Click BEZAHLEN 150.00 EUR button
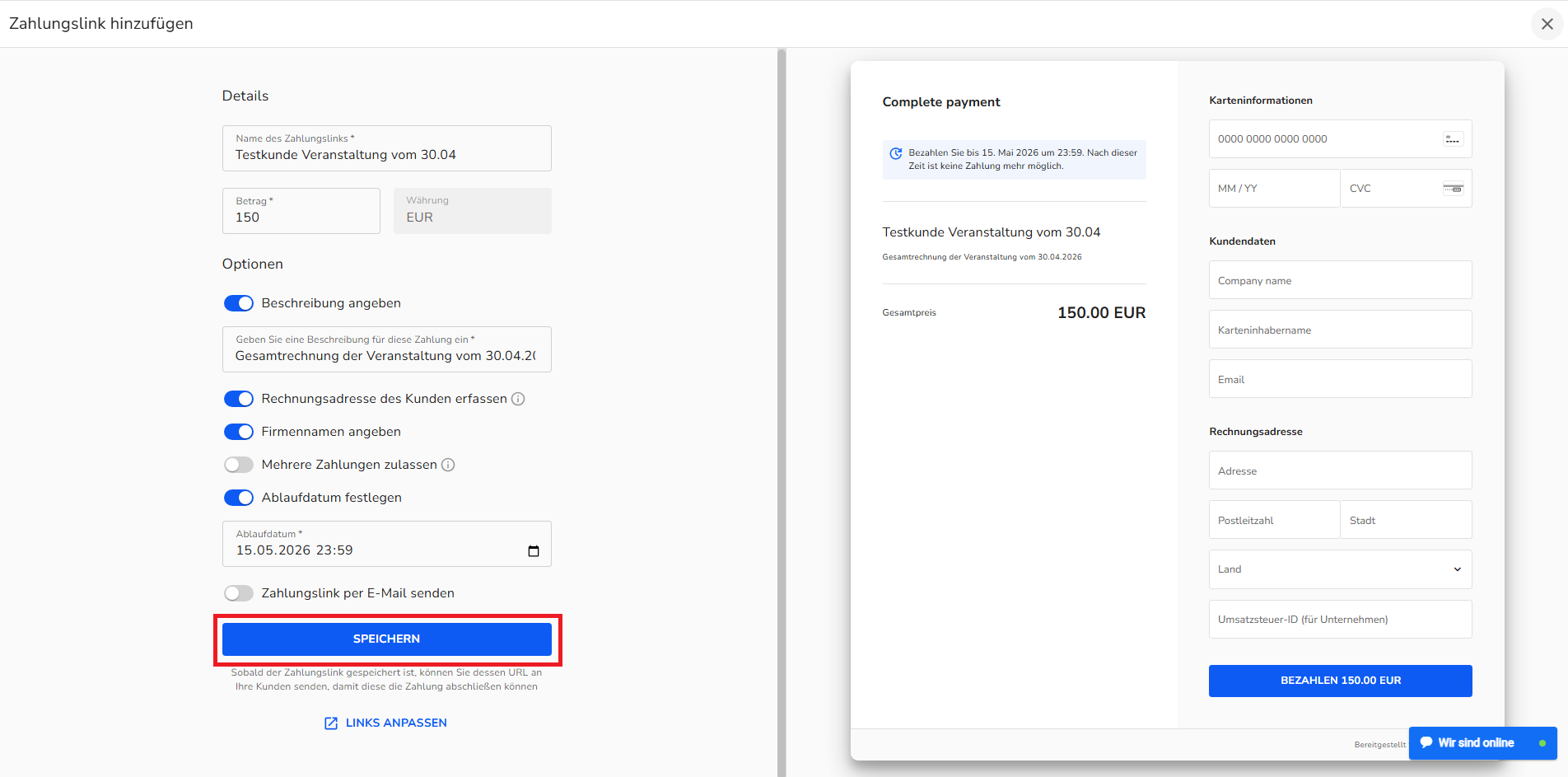Image resolution: width=1568 pixels, height=777 pixels. coord(1340,681)
